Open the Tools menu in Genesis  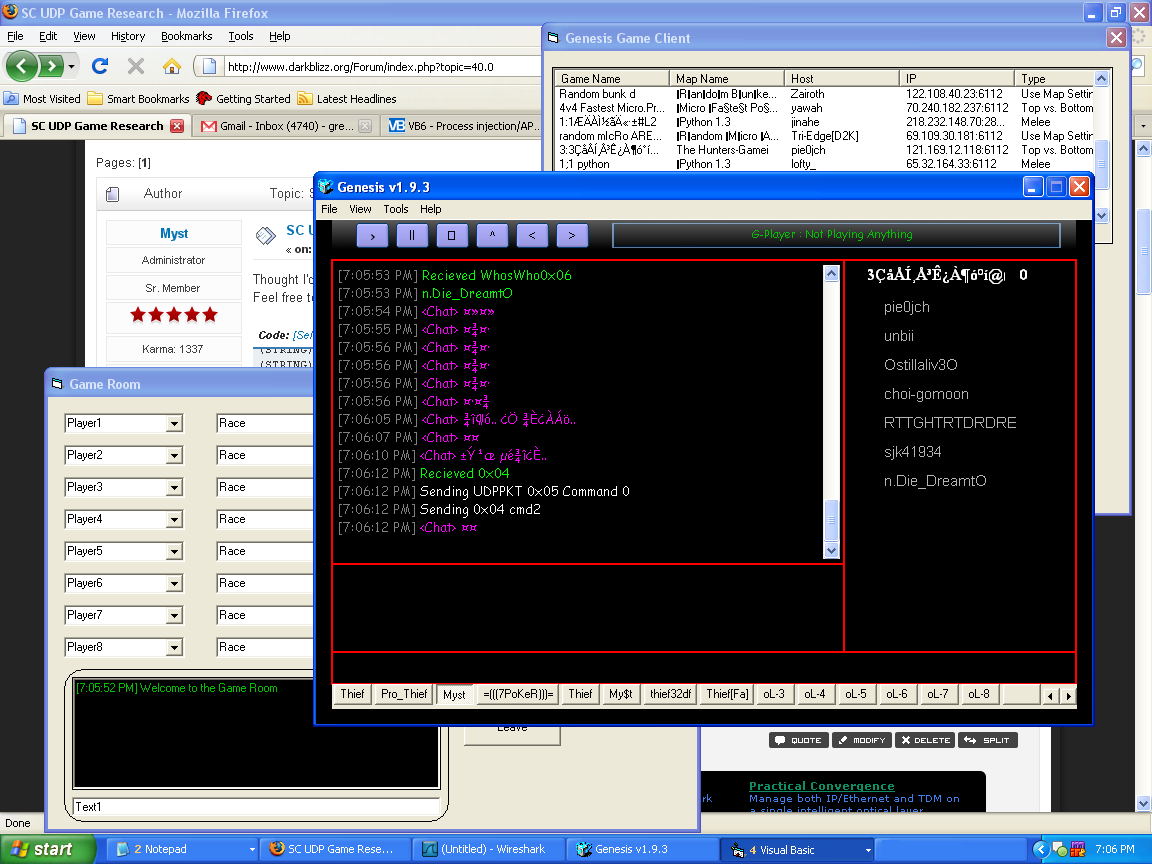[x=396, y=209]
